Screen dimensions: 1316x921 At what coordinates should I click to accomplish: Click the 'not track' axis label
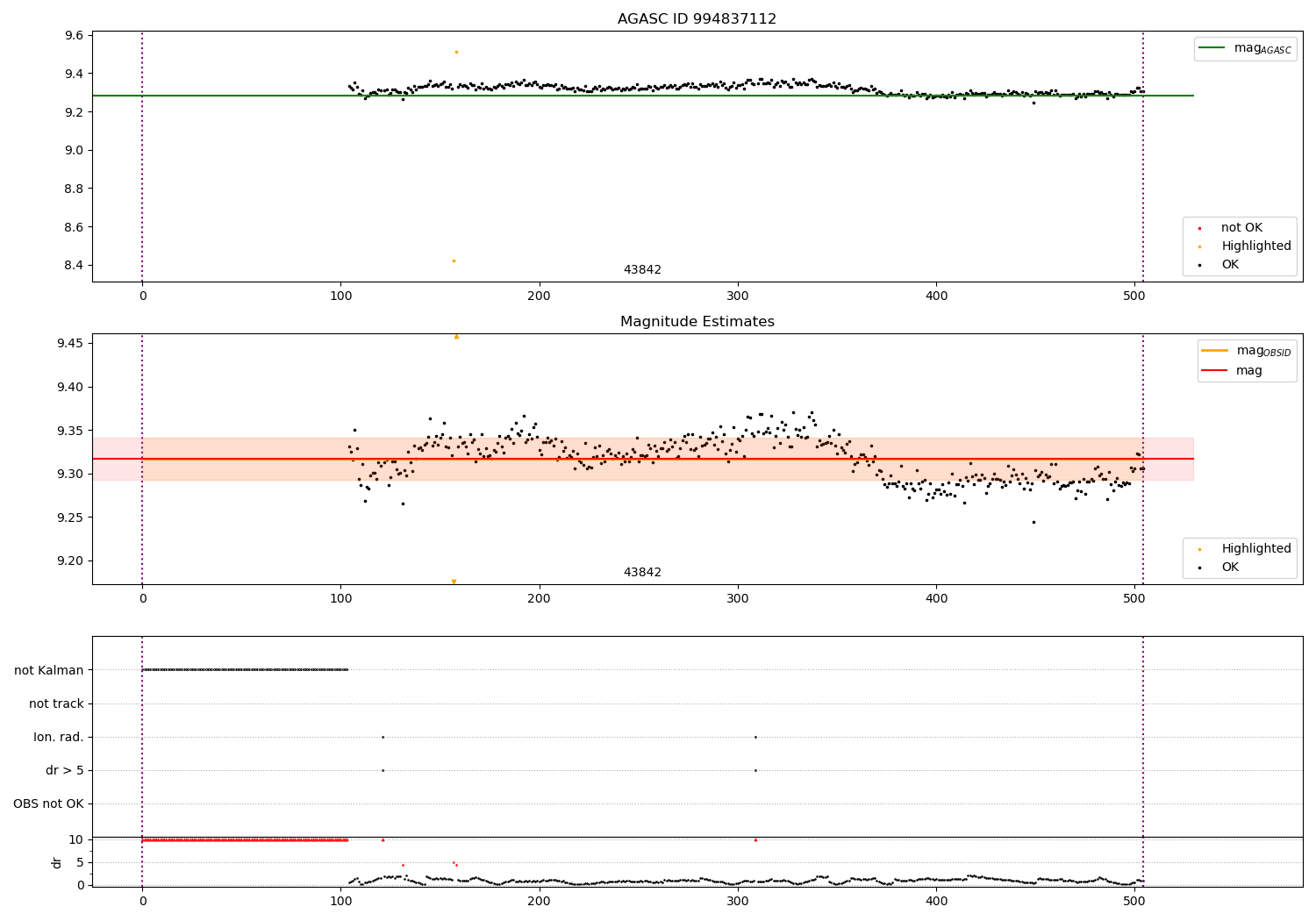pos(56,703)
